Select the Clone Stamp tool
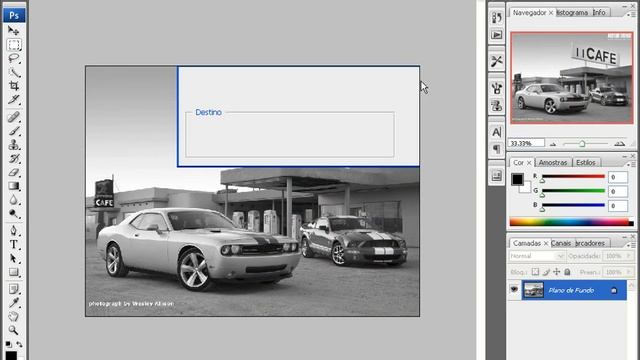 [x=13, y=145]
